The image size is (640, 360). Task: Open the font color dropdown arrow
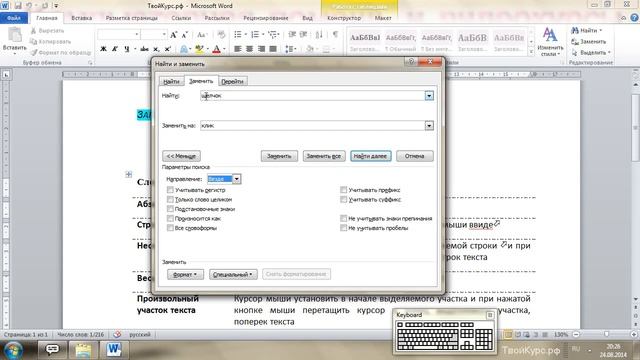point(224,49)
